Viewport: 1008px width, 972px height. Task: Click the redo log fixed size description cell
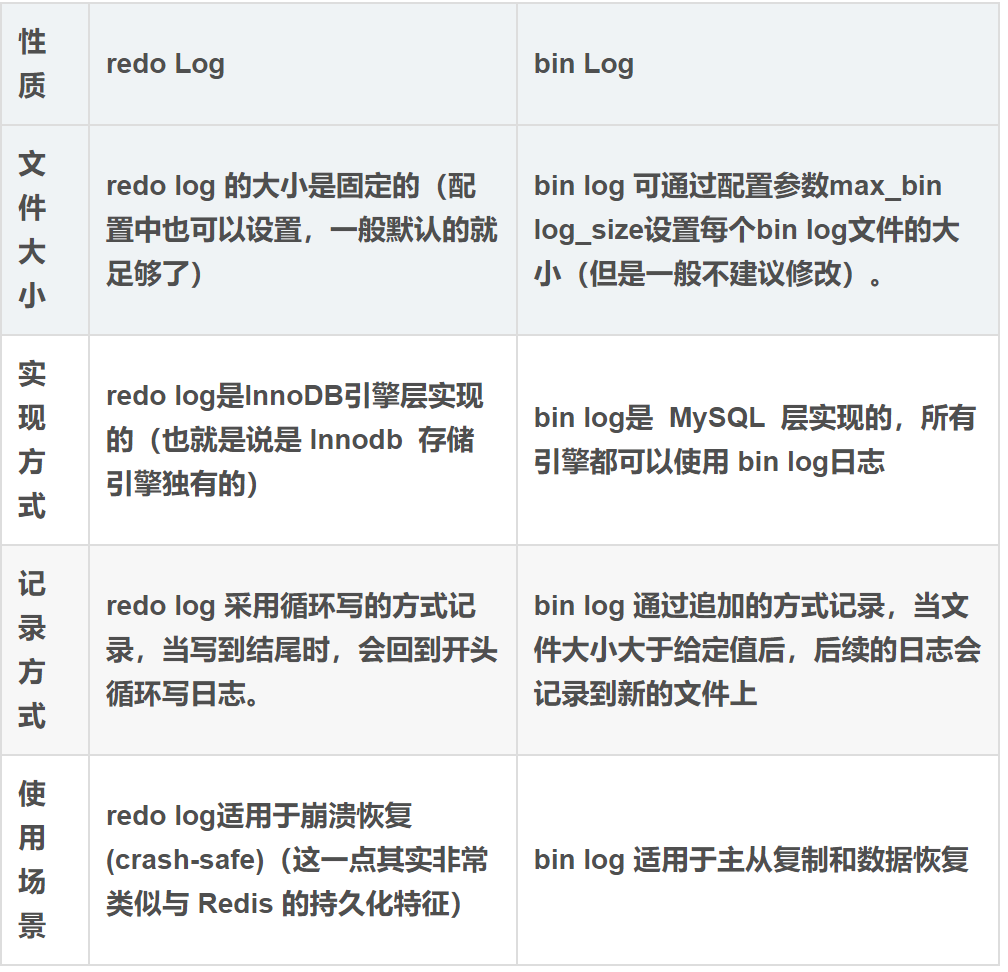tap(303, 230)
